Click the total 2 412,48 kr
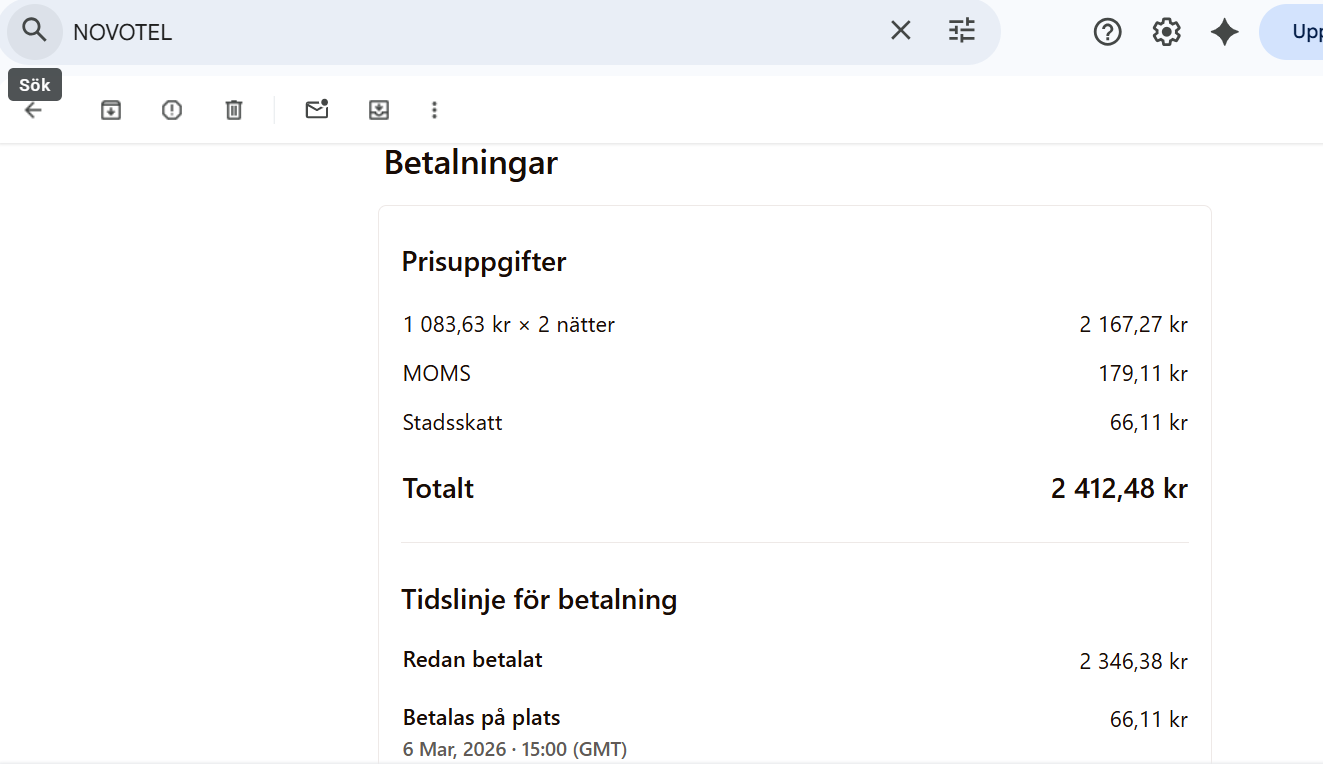Image resolution: width=1323 pixels, height=777 pixels. coord(1120,489)
